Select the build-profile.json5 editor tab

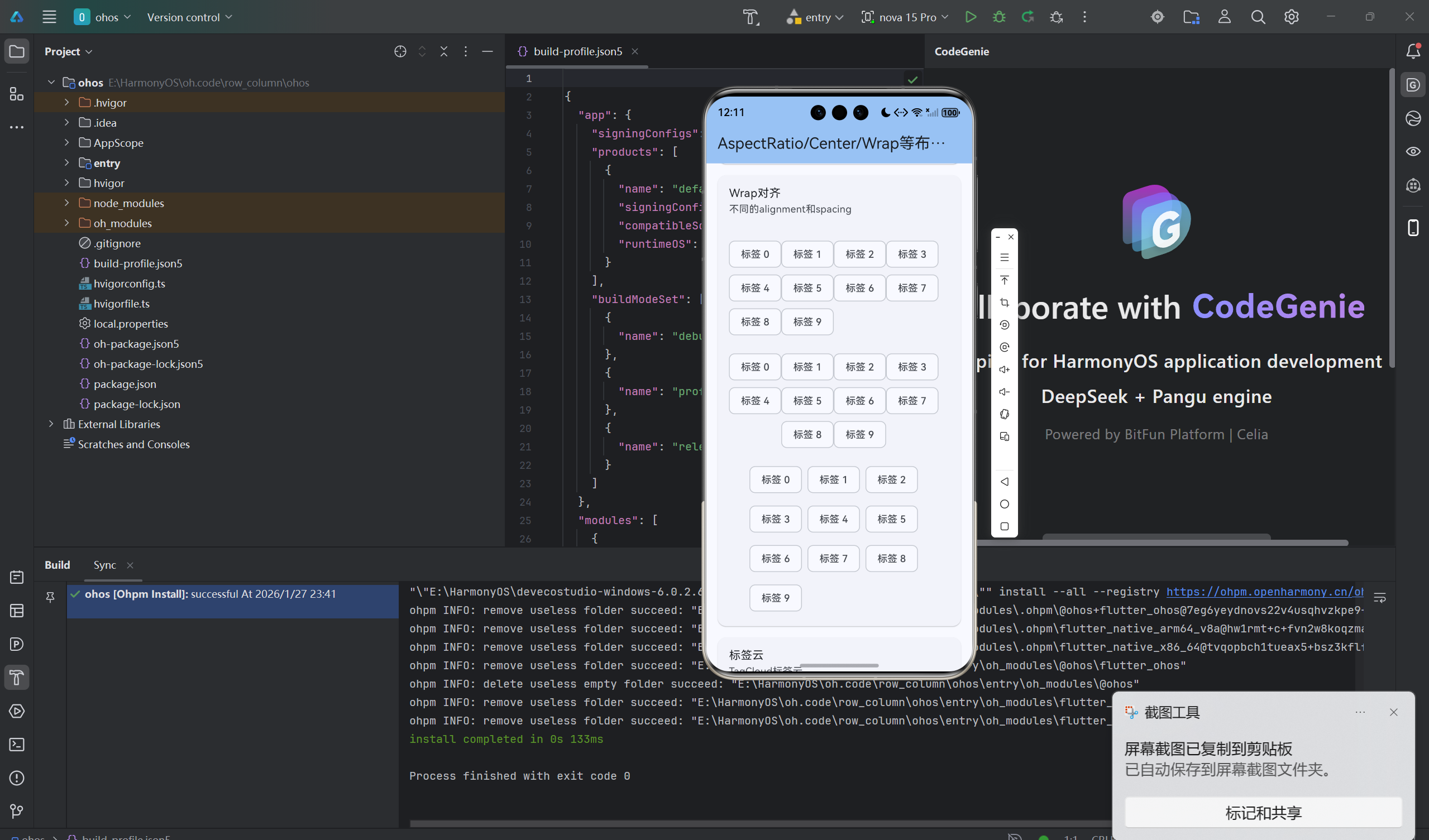coord(577,51)
